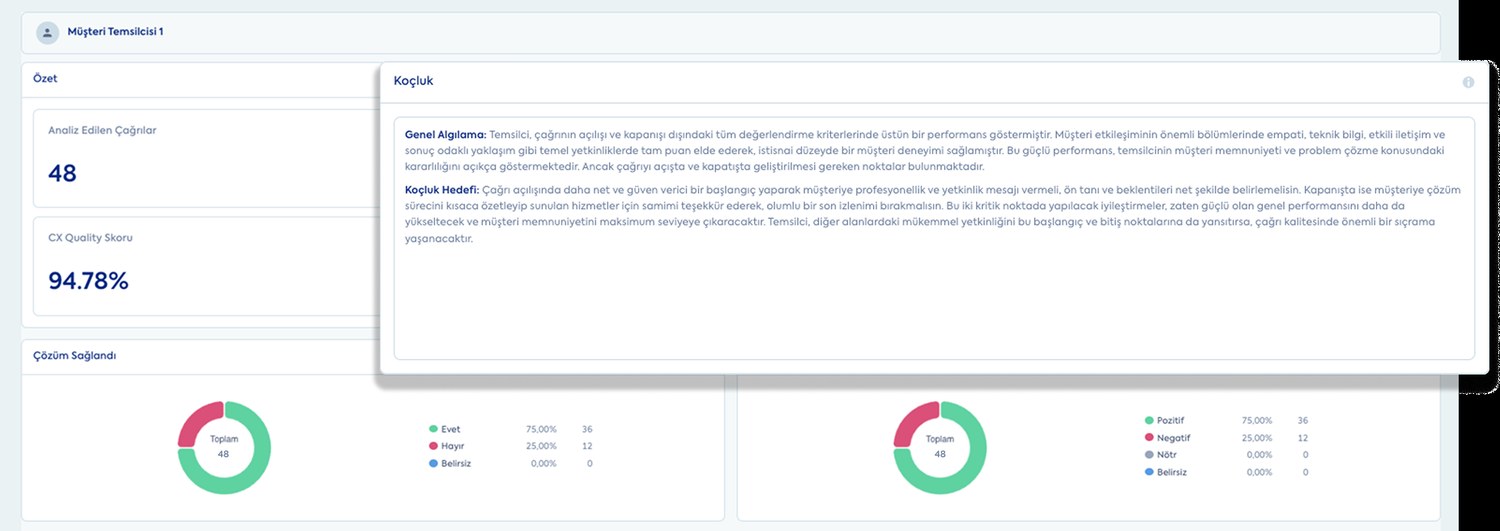1500x531 pixels.
Task: Click the user avatar icon beside Müşteri Temsilcisi 1
Action: [x=47, y=33]
